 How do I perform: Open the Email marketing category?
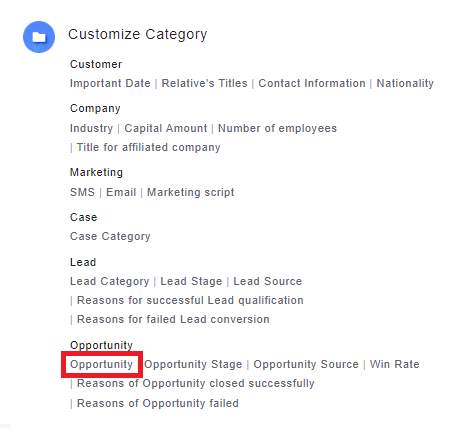(121, 192)
